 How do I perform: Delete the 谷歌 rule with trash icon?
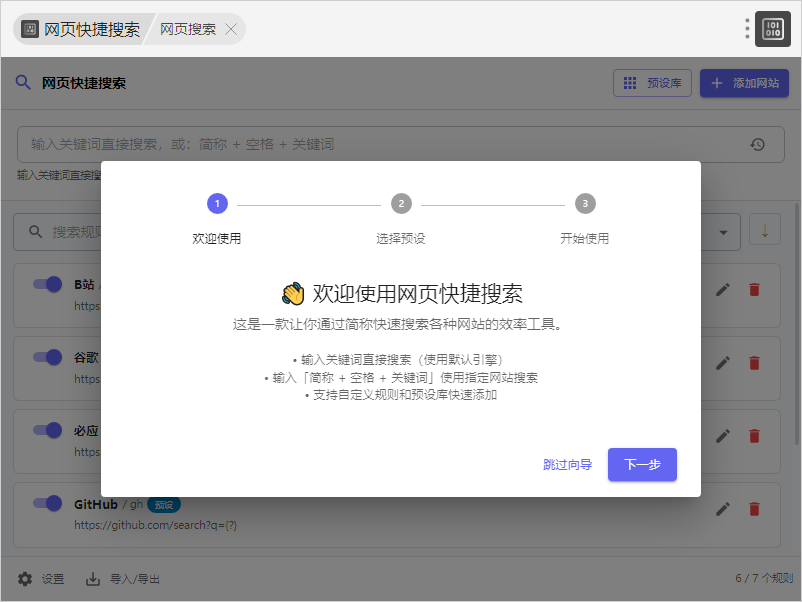[x=754, y=362]
